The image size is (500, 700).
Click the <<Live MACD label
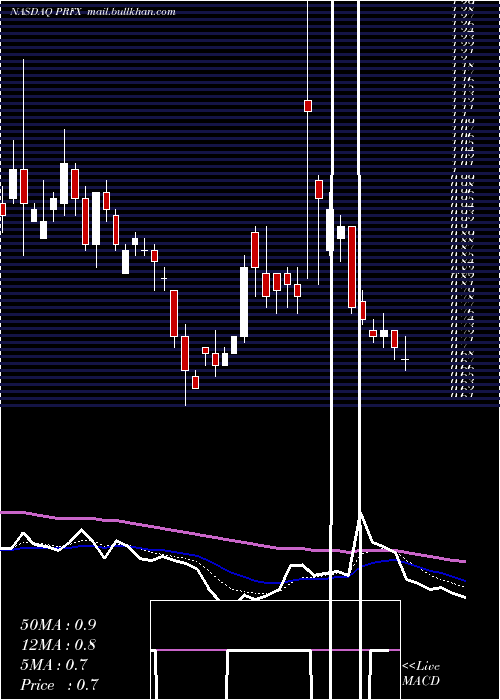point(421,674)
